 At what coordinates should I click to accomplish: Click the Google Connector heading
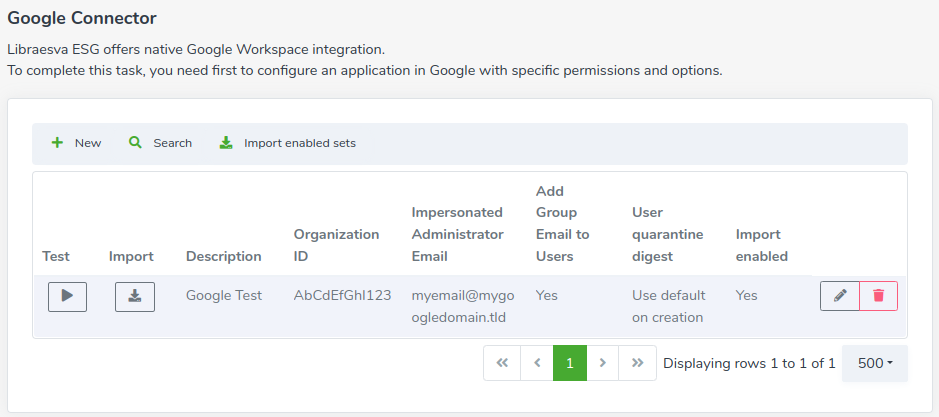(82, 18)
